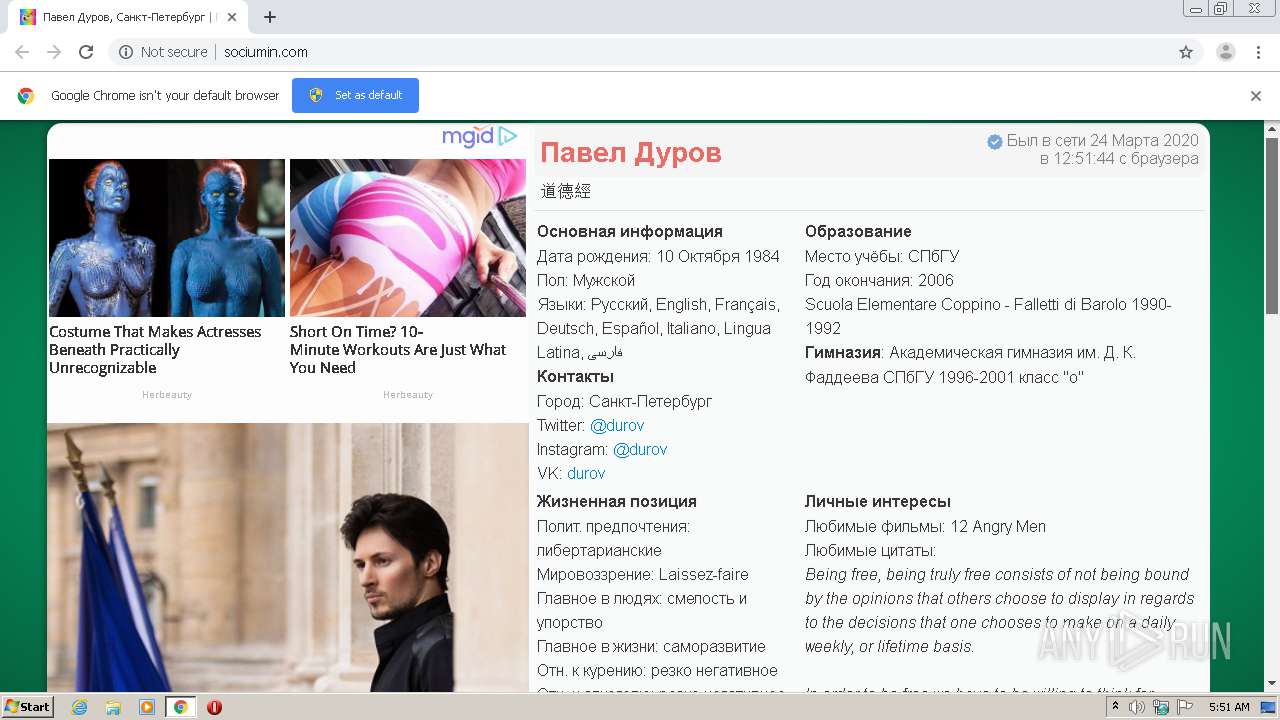Click the 5:51 AM taskbar clock
The image size is (1280, 720).
coord(1229,707)
